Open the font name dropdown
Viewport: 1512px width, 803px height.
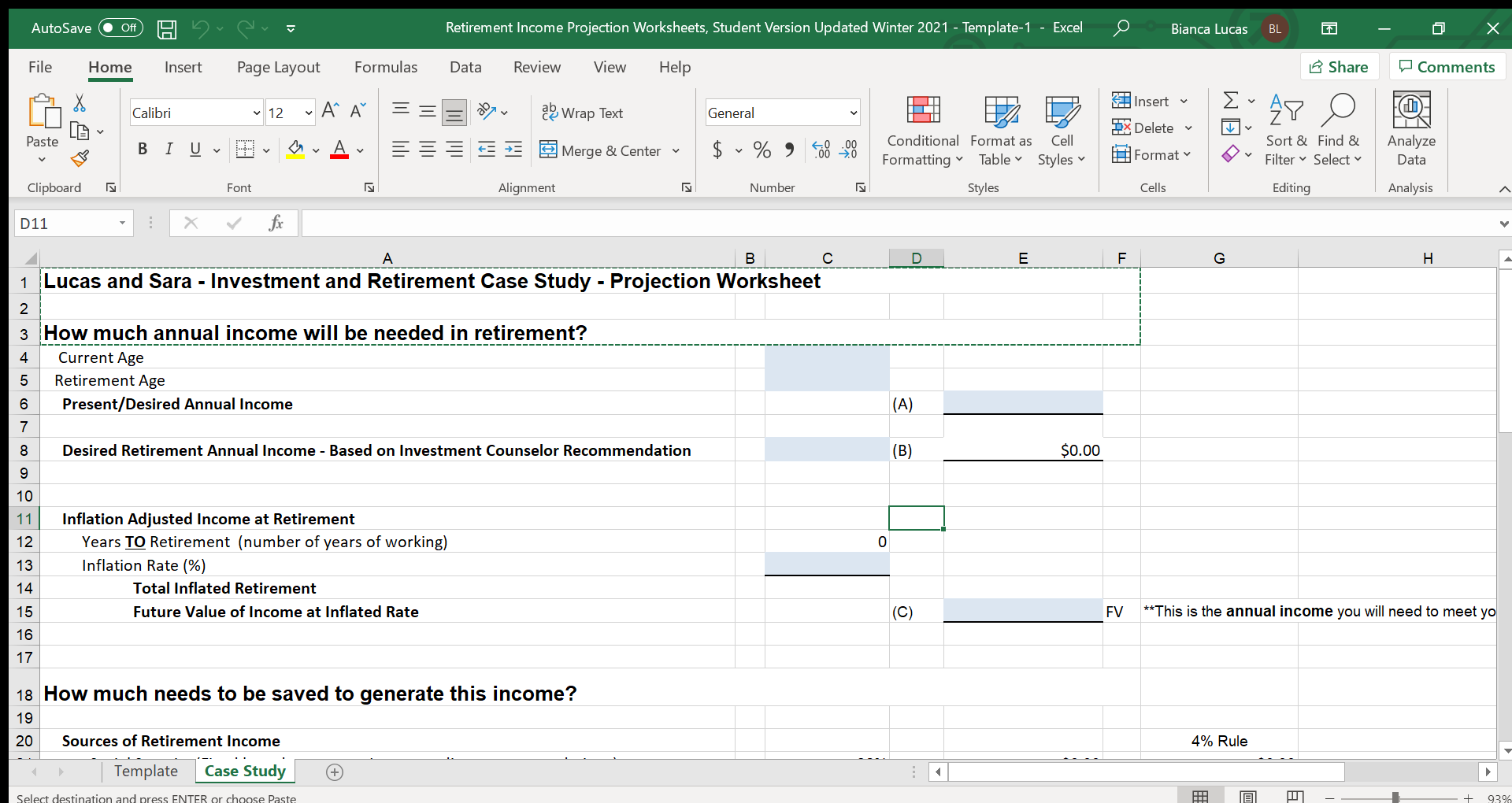click(x=256, y=113)
